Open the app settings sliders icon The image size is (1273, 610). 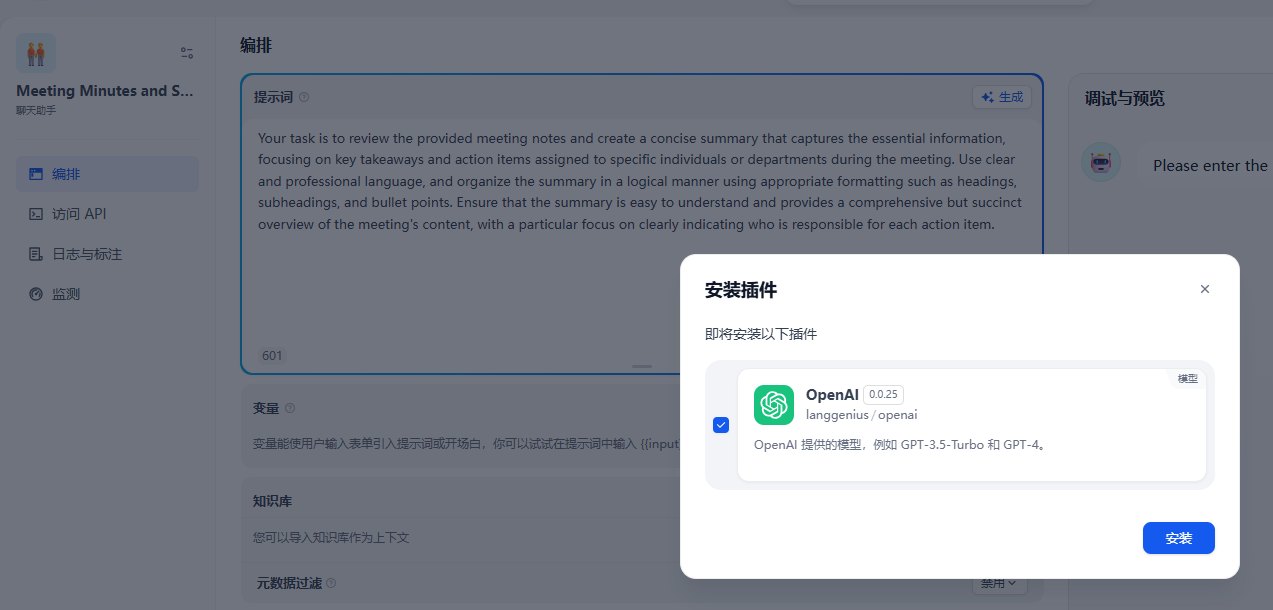[187, 53]
